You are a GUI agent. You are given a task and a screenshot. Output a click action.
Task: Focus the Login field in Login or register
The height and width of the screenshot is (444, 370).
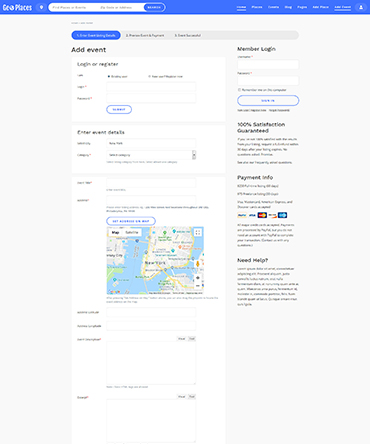tap(151, 87)
